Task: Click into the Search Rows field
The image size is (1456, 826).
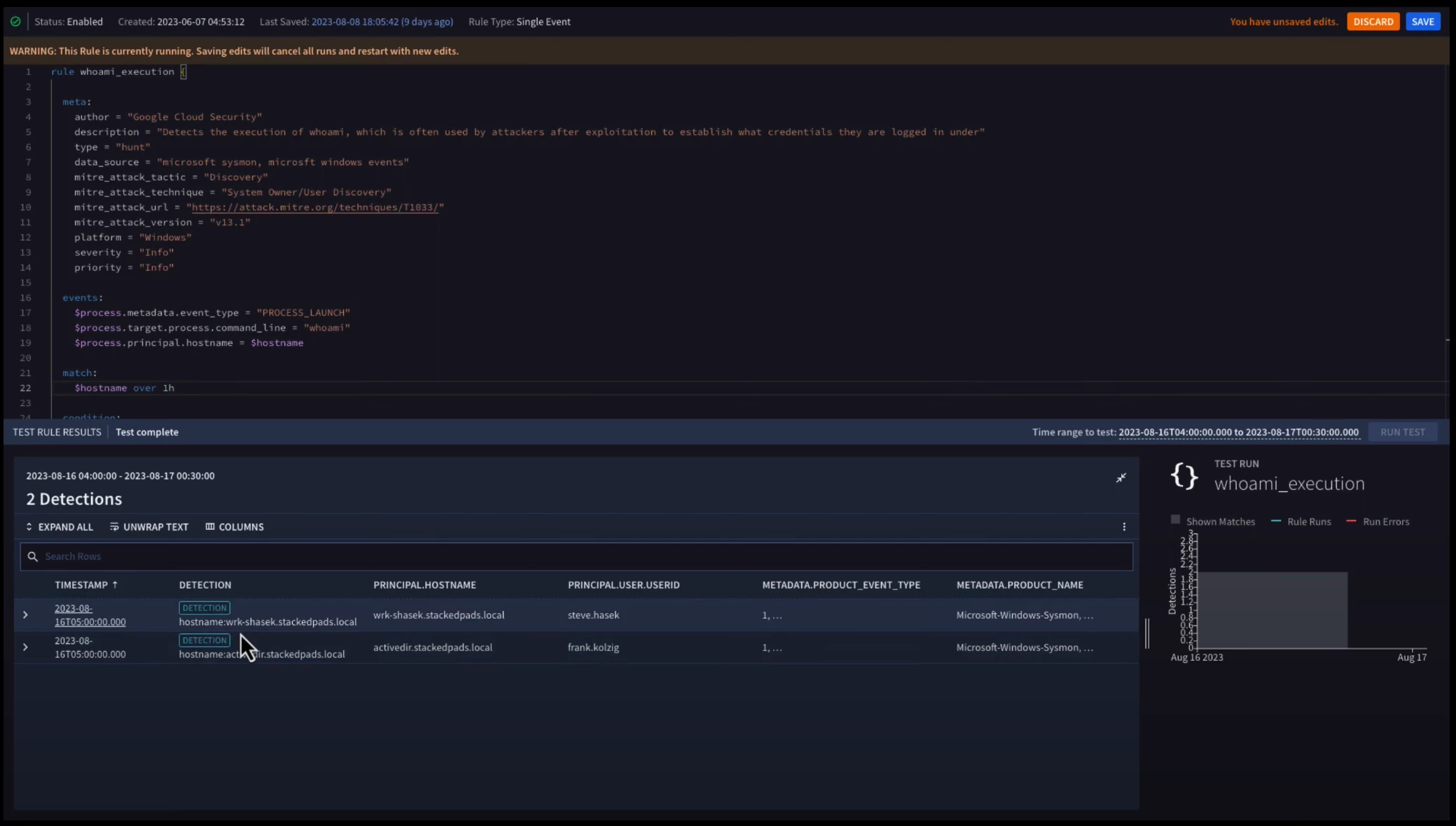Action: pos(574,556)
